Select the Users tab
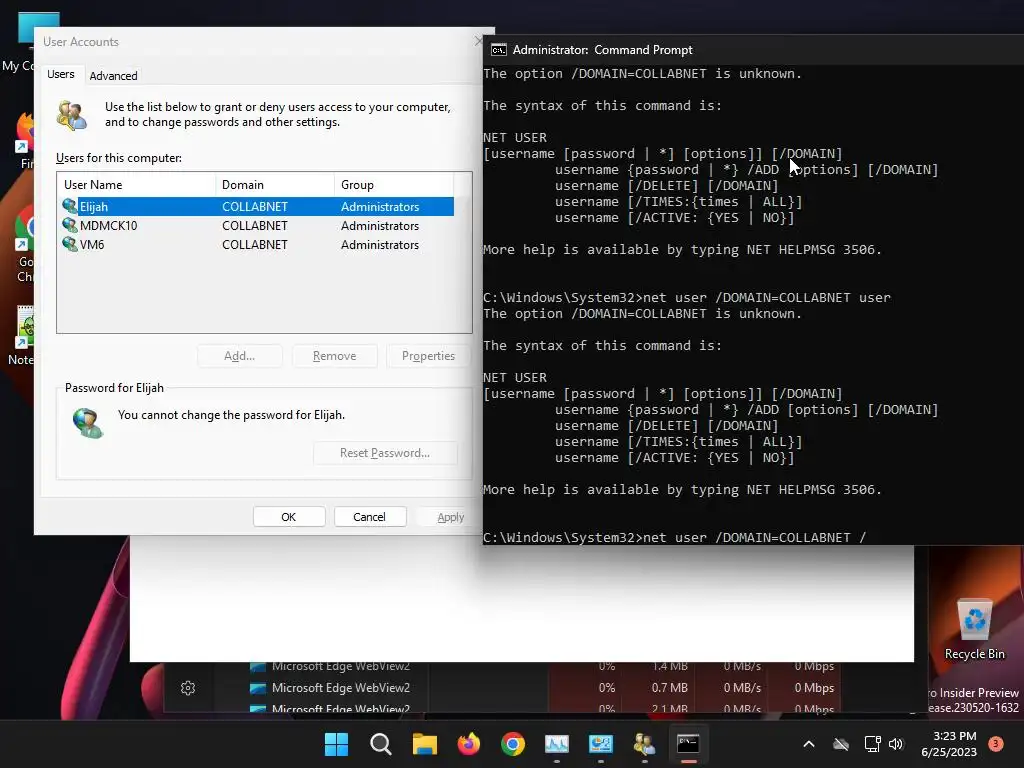Image resolution: width=1024 pixels, height=768 pixels. tap(61, 74)
